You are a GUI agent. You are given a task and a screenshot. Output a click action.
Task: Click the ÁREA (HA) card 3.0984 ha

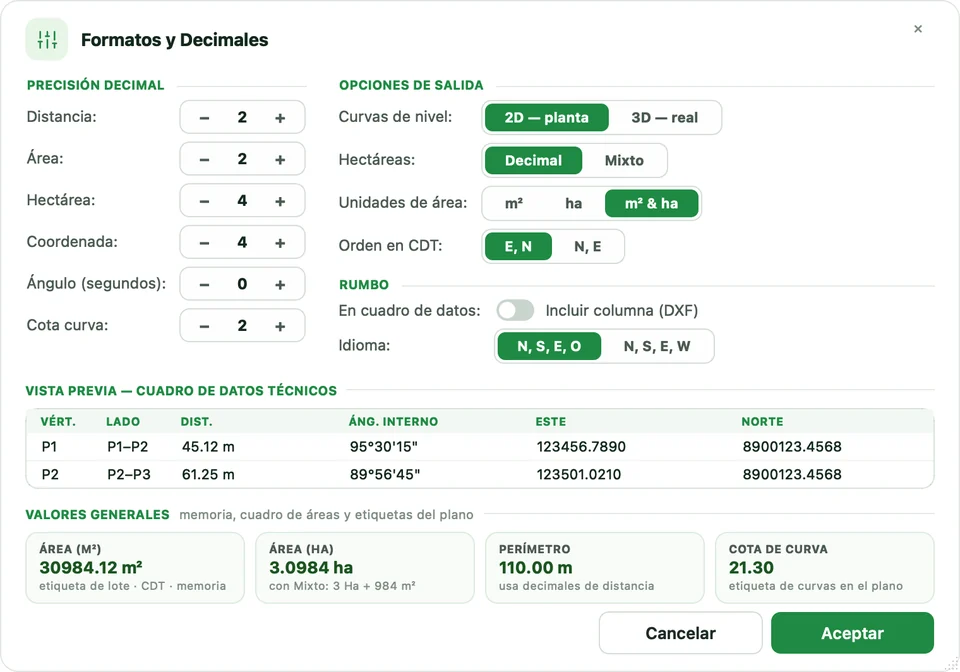coord(365,568)
